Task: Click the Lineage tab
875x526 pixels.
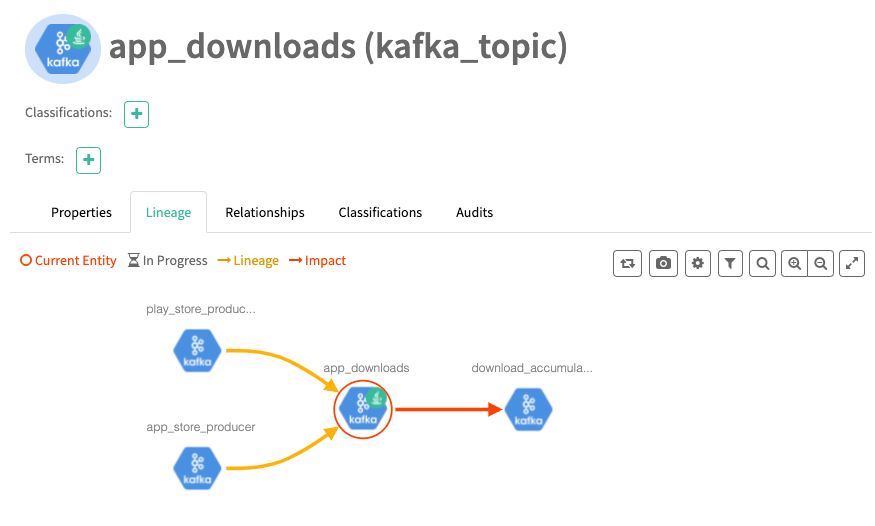Action: point(168,212)
